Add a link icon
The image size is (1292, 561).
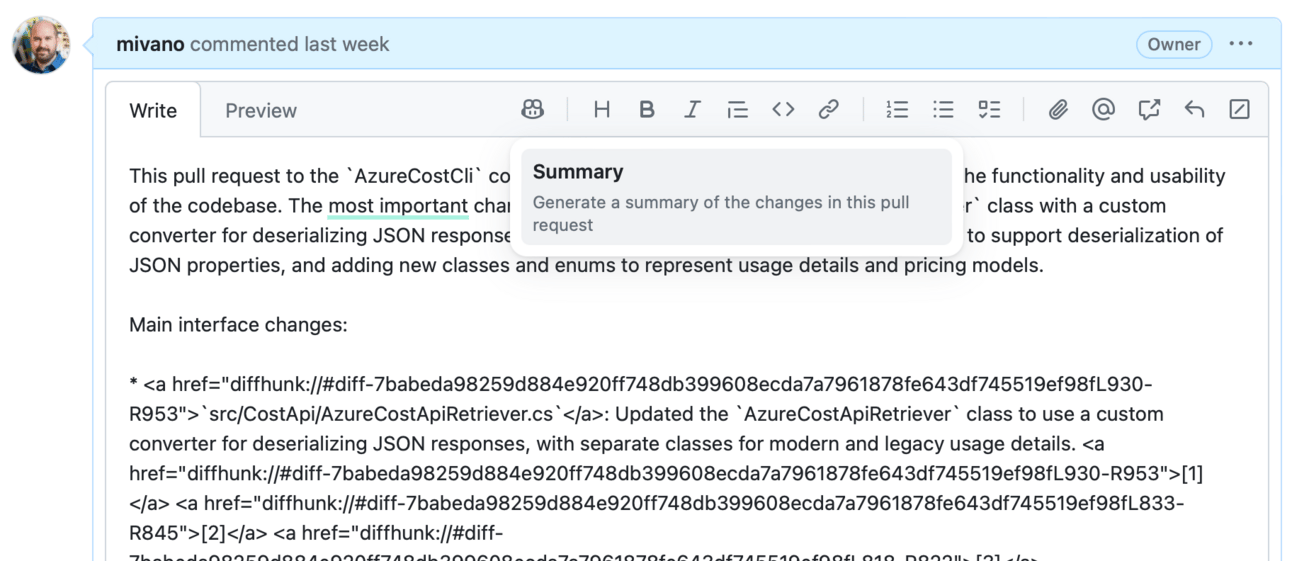click(x=828, y=110)
